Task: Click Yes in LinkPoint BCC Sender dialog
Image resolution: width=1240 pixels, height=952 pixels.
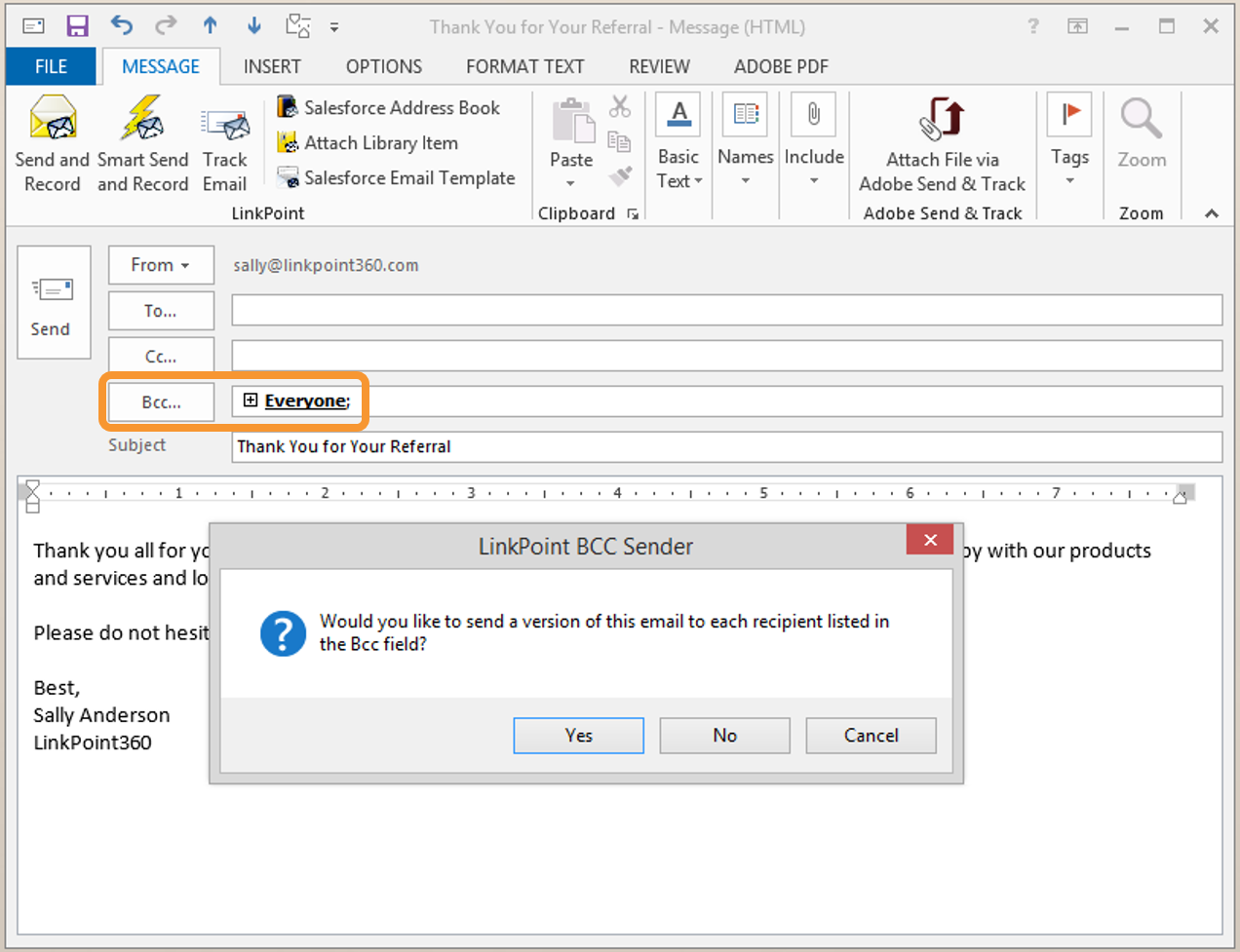Action: (x=578, y=736)
